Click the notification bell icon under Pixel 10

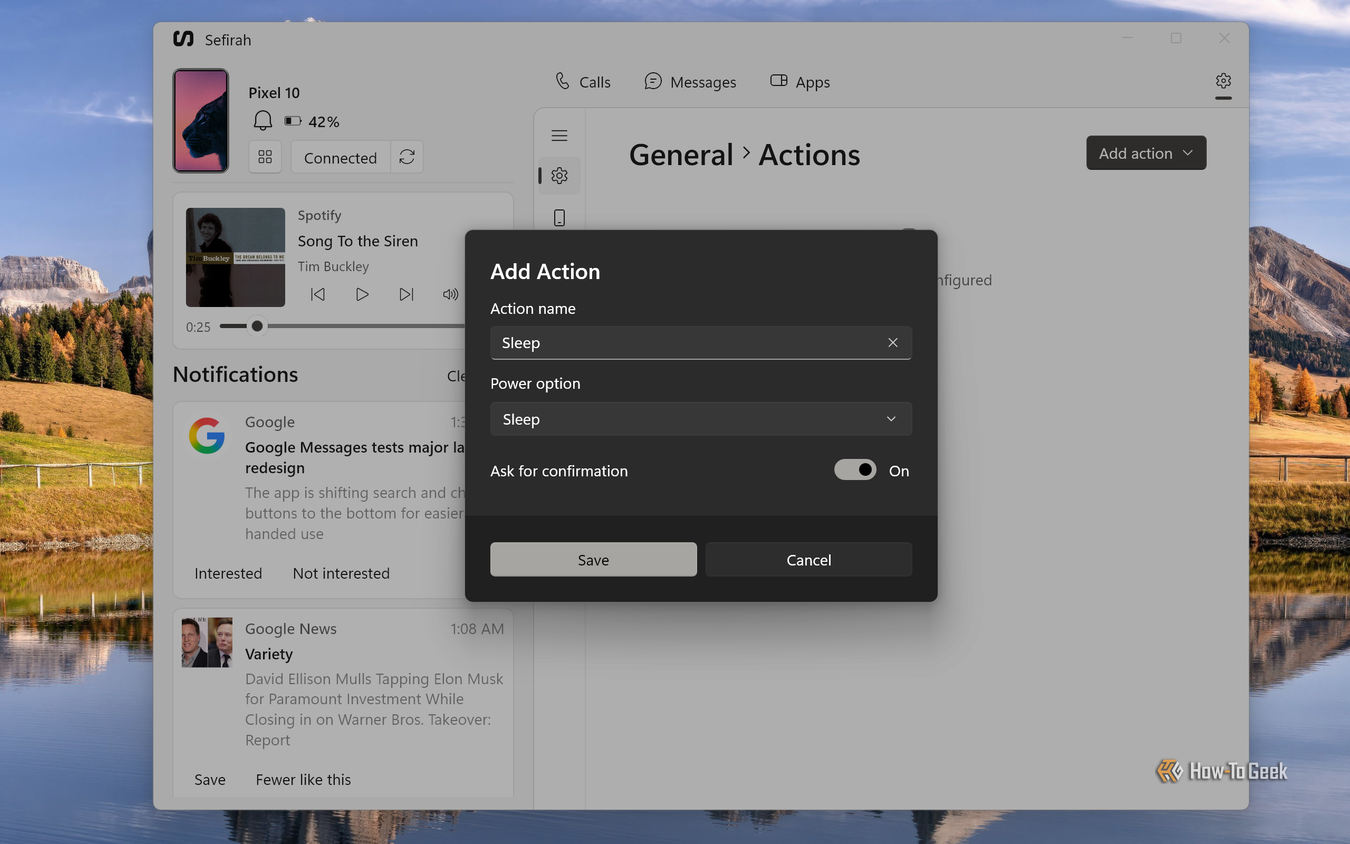262,121
